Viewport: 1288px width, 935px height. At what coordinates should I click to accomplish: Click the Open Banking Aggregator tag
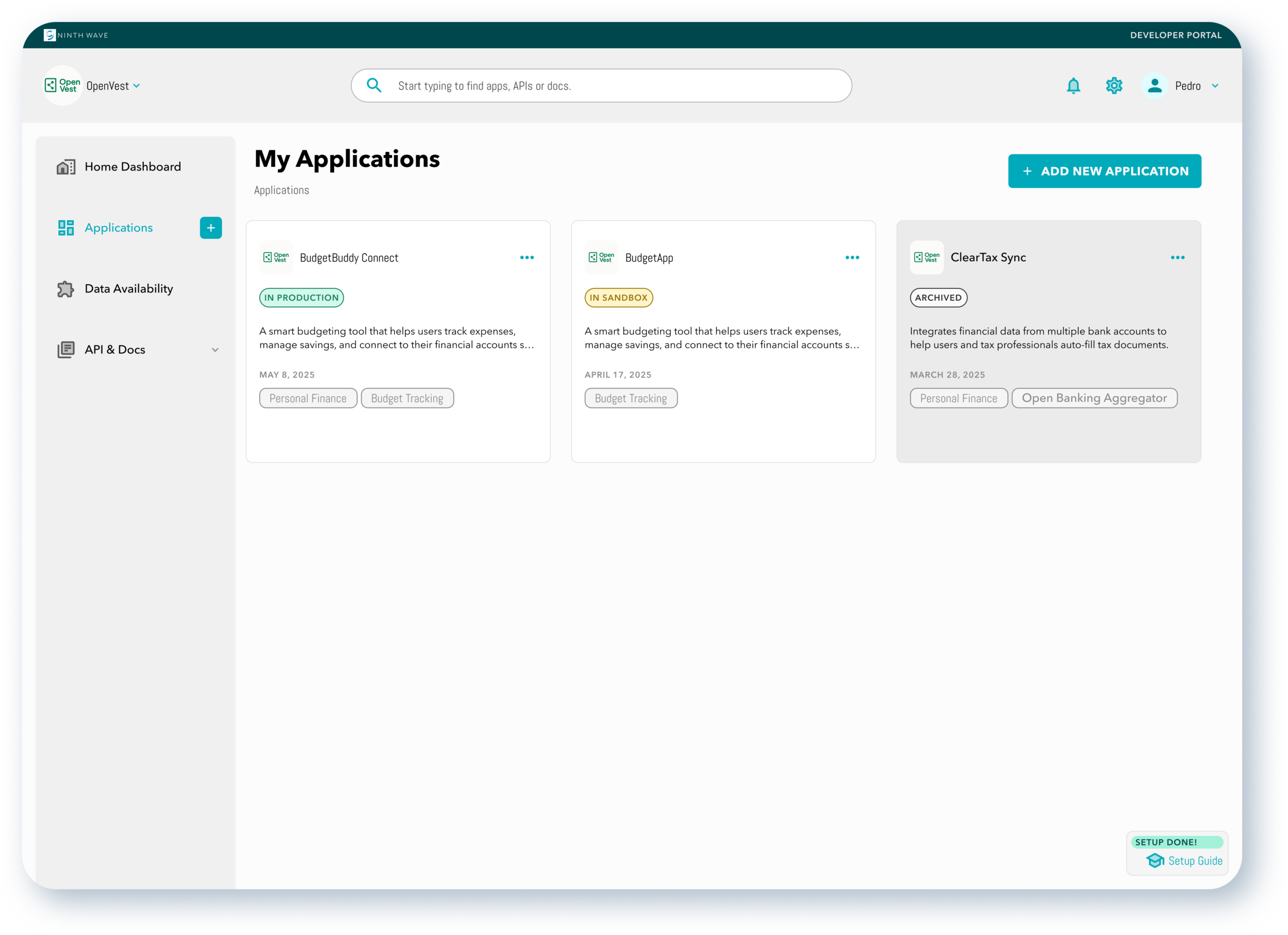(x=1094, y=398)
